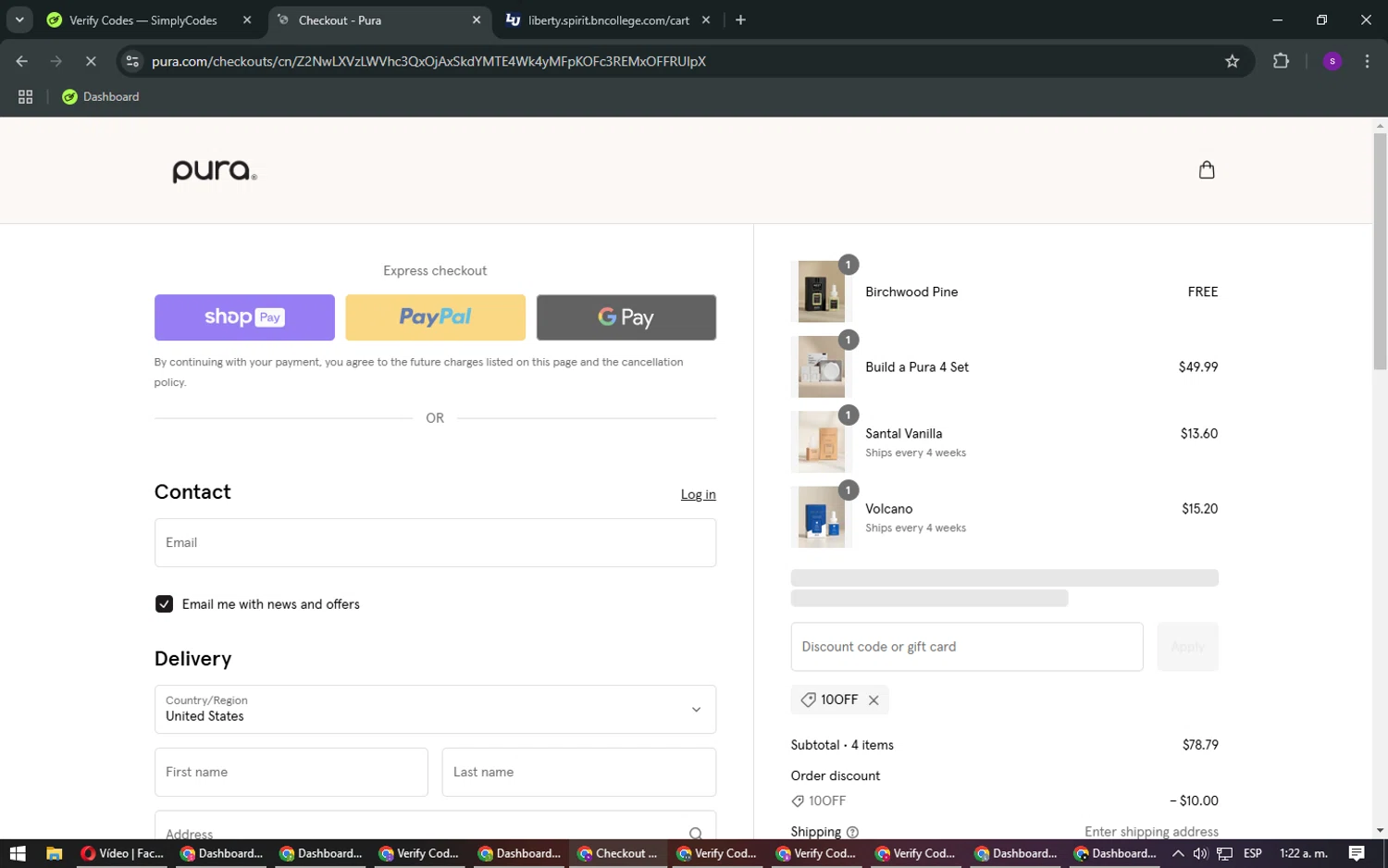
Task: Open the Build a Pura 4 Set thumbnail
Action: coord(822,366)
